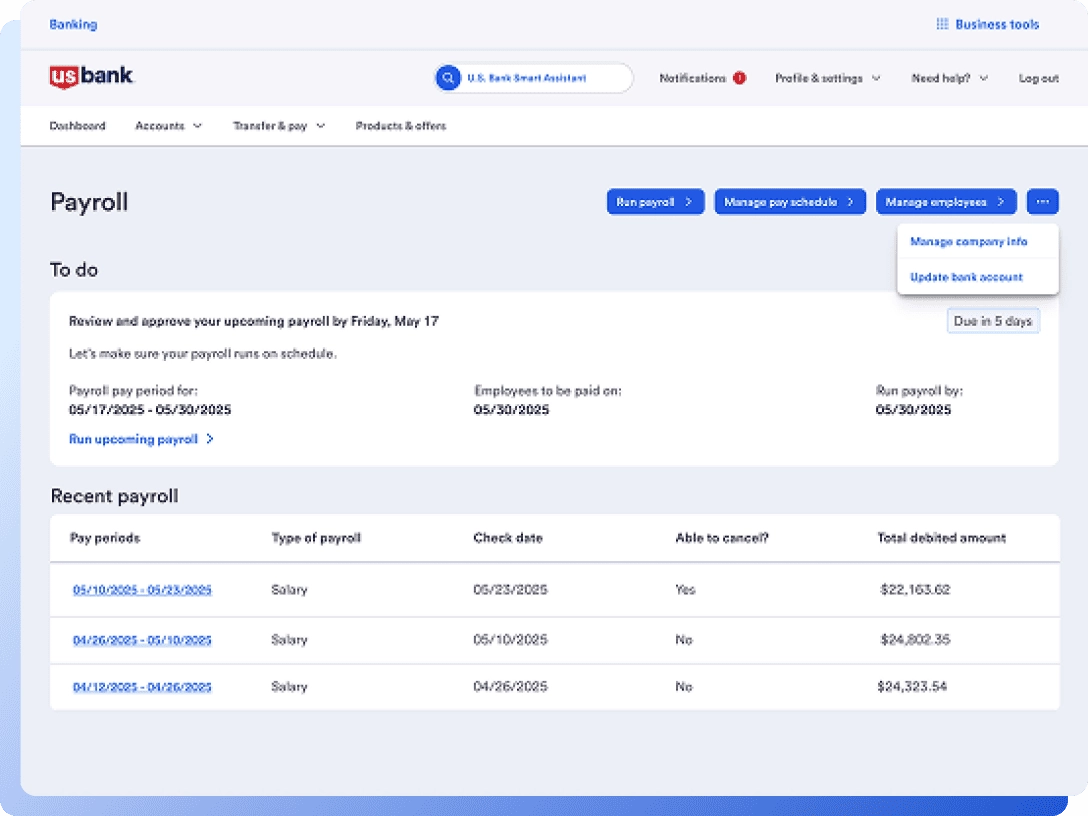
Task: Open Profile & settings dropdown
Action: pyautogui.click(x=827, y=78)
